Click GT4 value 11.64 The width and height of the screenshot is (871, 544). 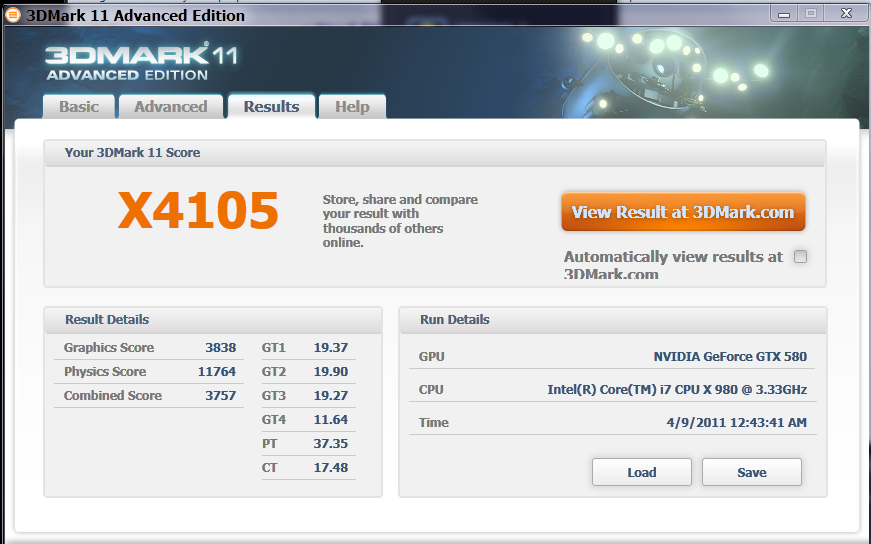(x=331, y=419)
